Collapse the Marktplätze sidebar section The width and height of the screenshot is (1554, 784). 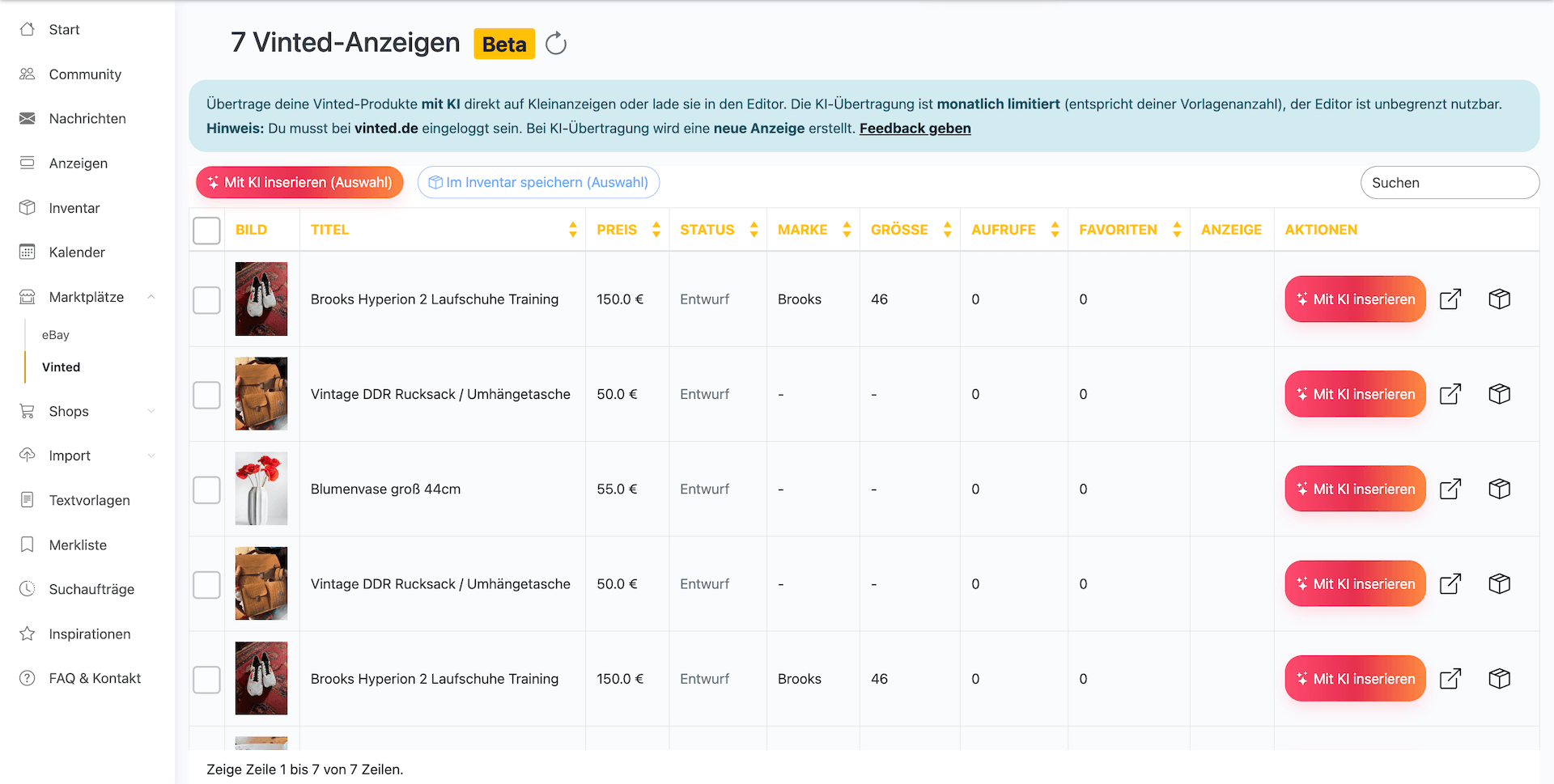click(x=151, y=298)
